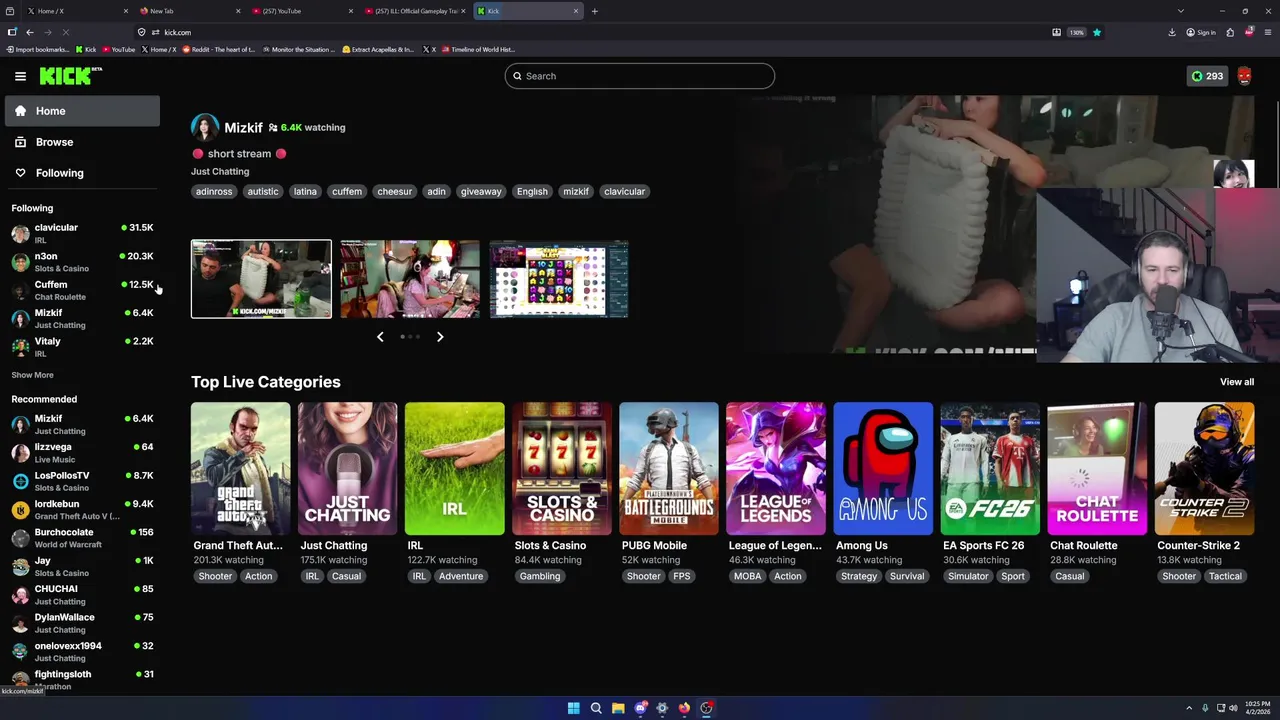Open the Grand Theft Auto category card
The image size is (1280, 720).
pyautogui.click(x=241, y=468)
